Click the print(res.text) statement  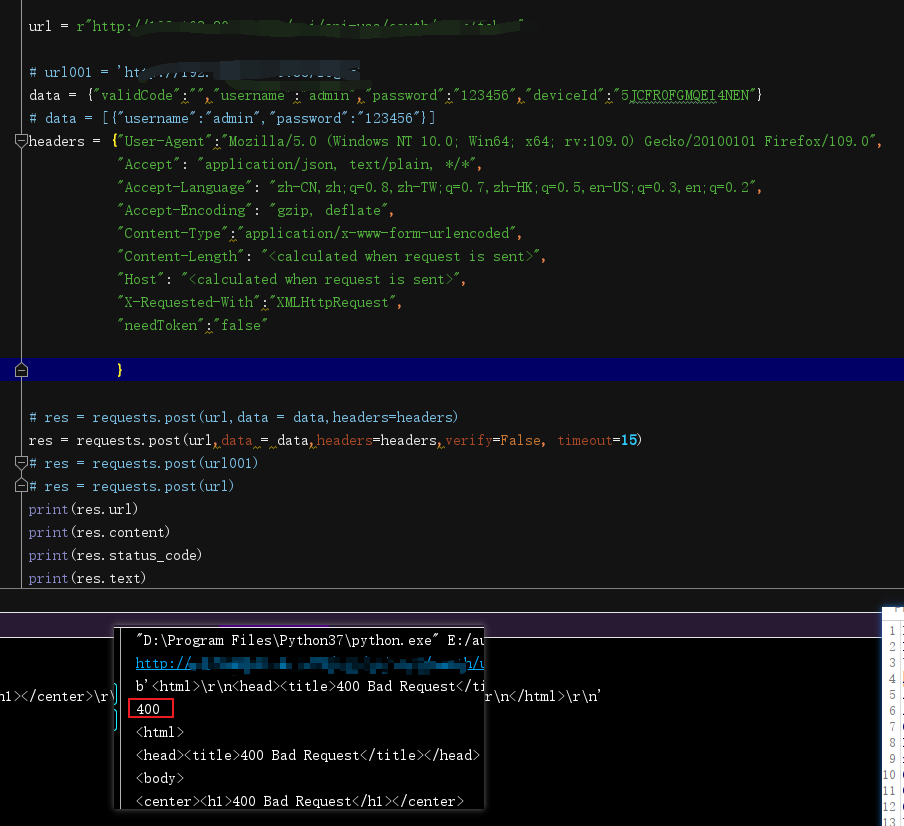(87, 579)
